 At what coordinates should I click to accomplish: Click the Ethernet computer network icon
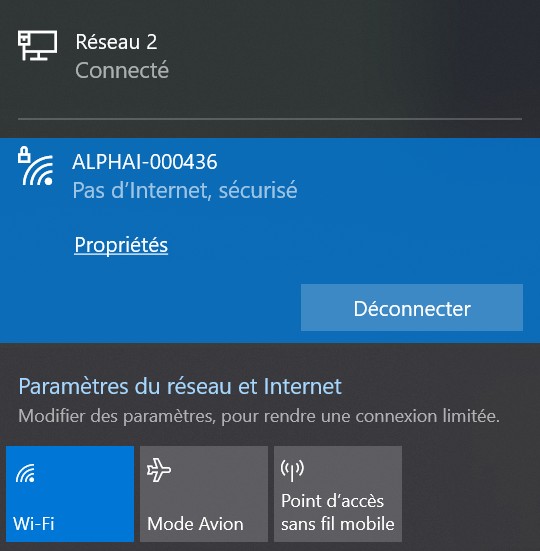click(37, 45)
